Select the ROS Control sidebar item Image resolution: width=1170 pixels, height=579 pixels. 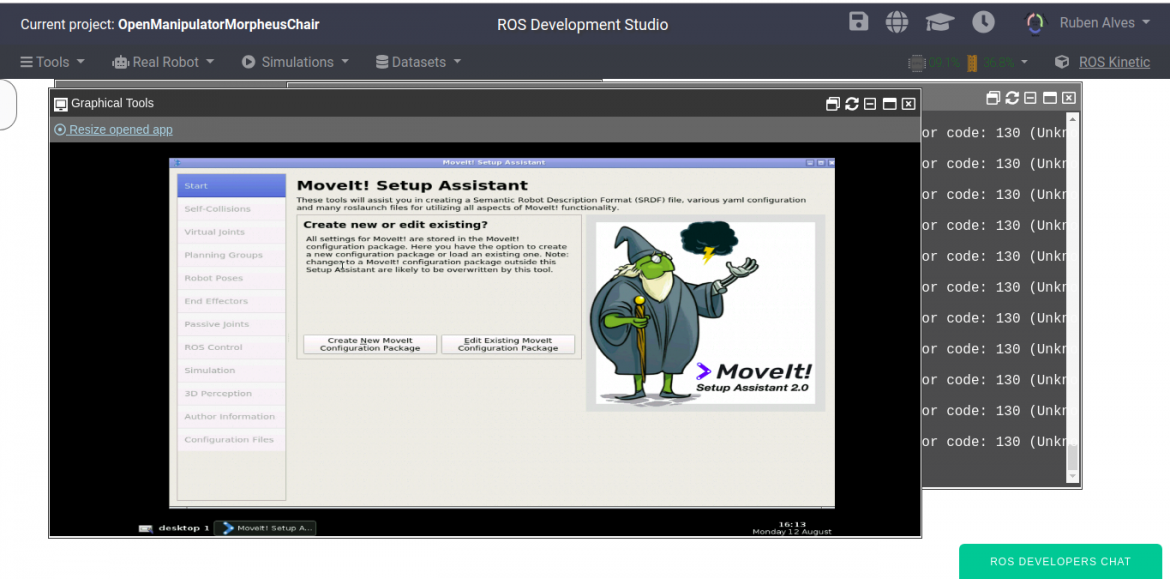point(231,348)
